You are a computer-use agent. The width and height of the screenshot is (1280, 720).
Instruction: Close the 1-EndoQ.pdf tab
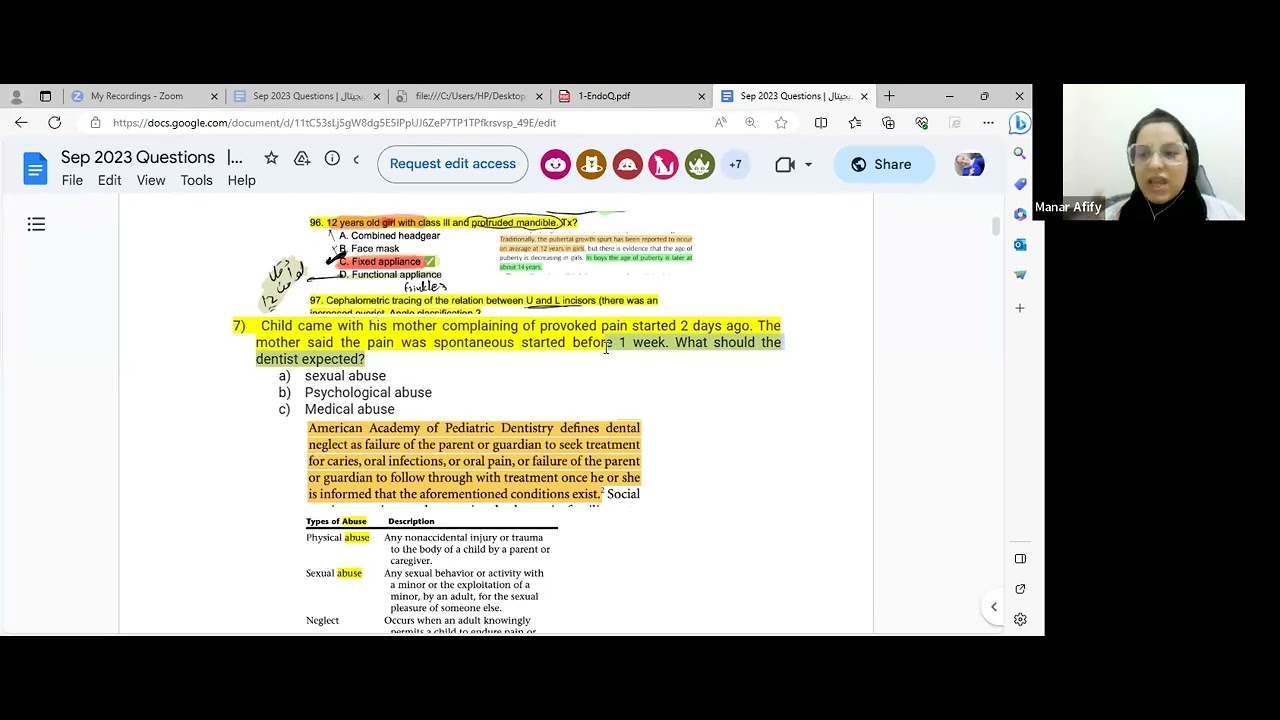(701, 96)
